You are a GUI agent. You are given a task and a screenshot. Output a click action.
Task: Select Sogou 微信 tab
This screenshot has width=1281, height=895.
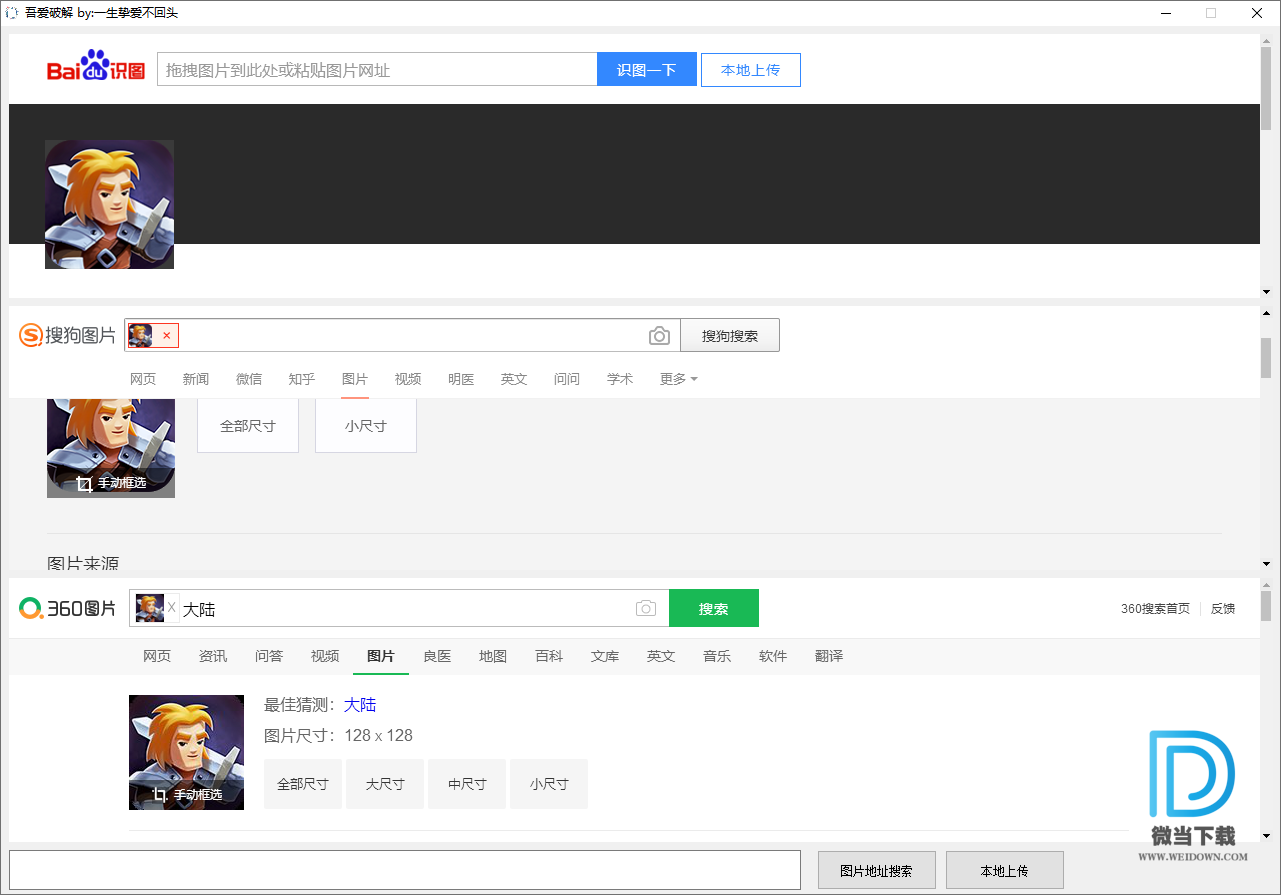(249, 379)
